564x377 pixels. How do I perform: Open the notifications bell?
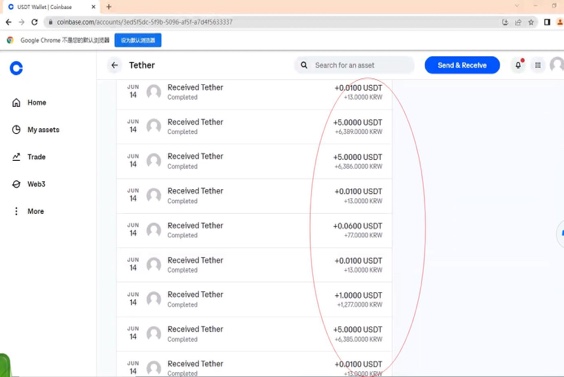518,65
